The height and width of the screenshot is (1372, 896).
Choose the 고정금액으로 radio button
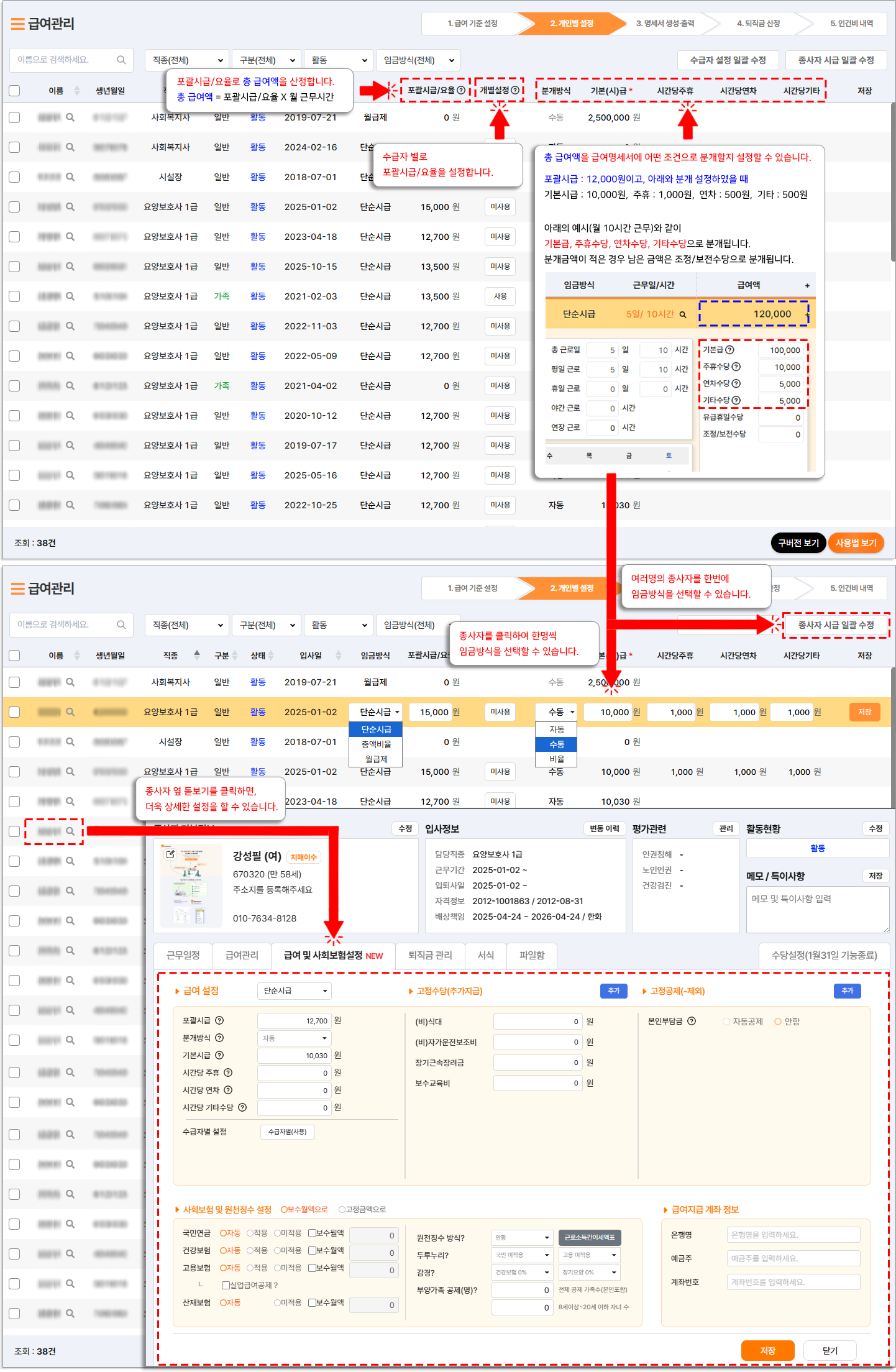click(342, 1209)
